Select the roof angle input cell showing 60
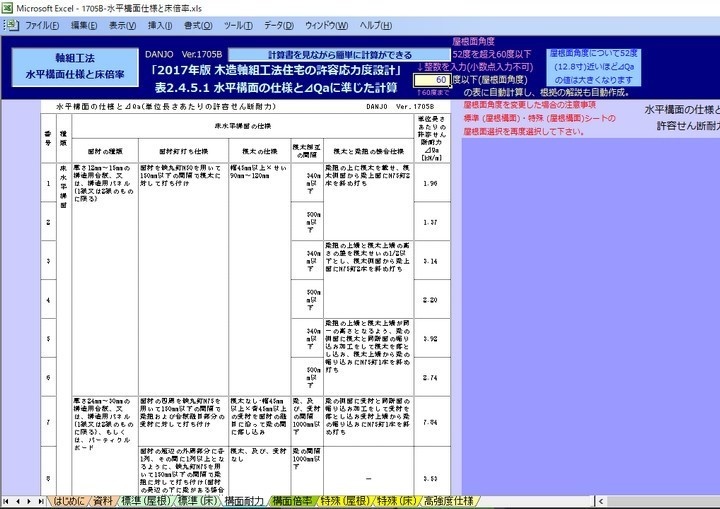Image resolution: width=720 pixels, height=509 pixels. pyautogui.click(x=432, y=80)
